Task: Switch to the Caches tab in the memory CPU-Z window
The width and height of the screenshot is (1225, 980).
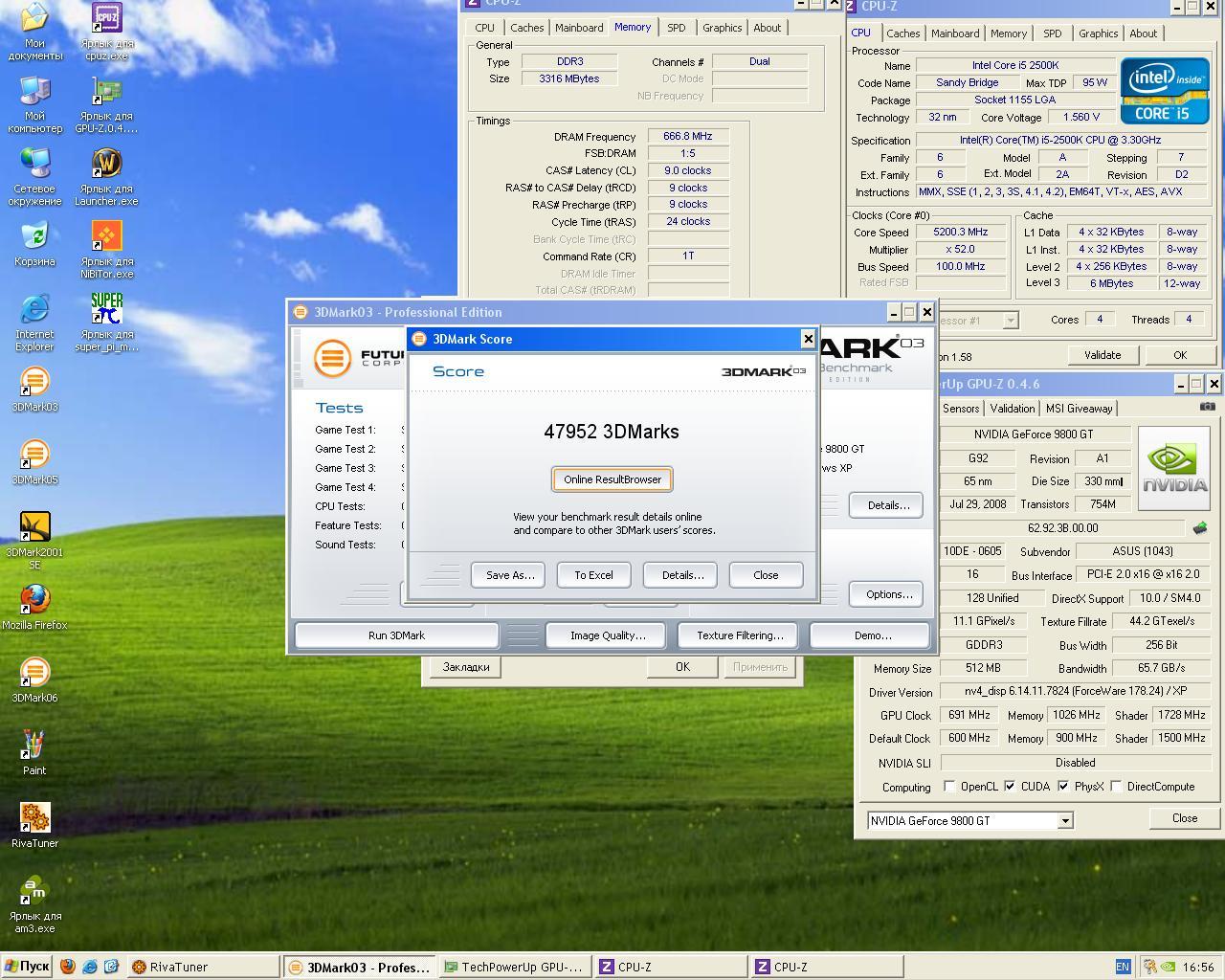Action: (526, 28)
